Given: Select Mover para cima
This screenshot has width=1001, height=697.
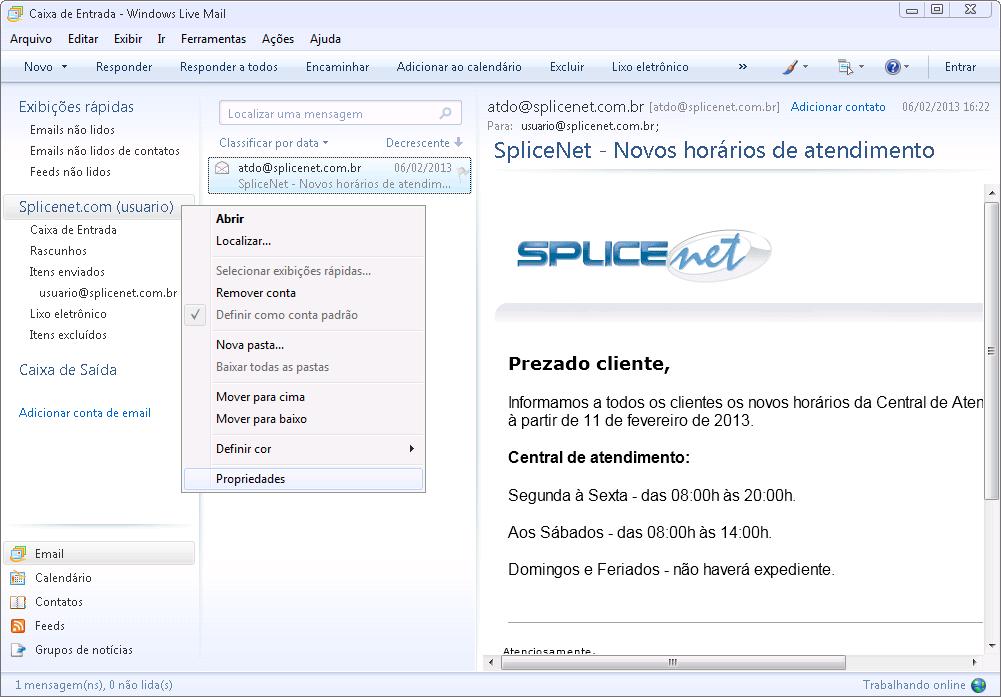Looking at the screenshot, I should click(x=304, y=397).
